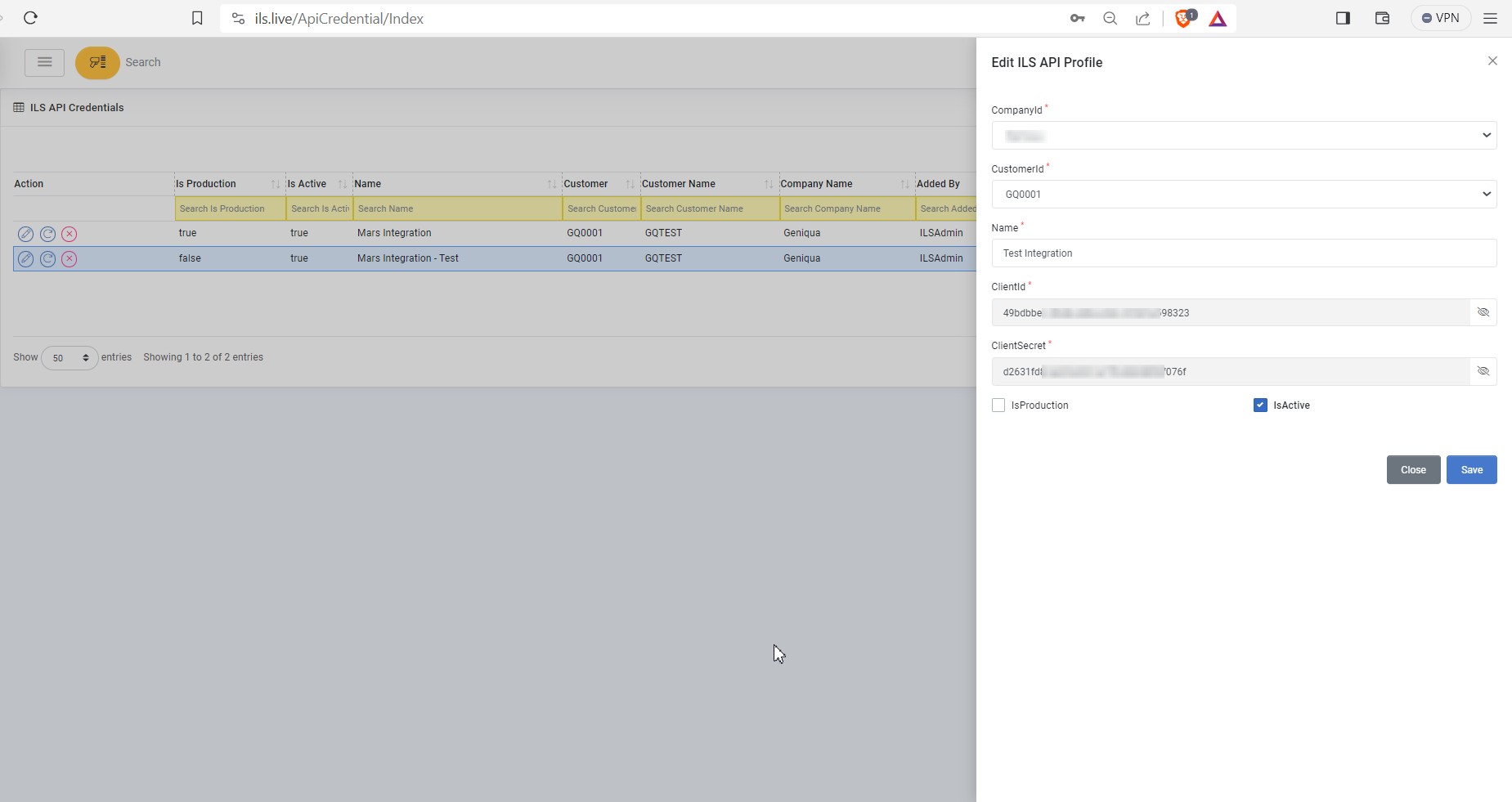Regenerate the Mars Integration - Test credential
This screenshot has width=1512, height=802.
tap(47, 259)
